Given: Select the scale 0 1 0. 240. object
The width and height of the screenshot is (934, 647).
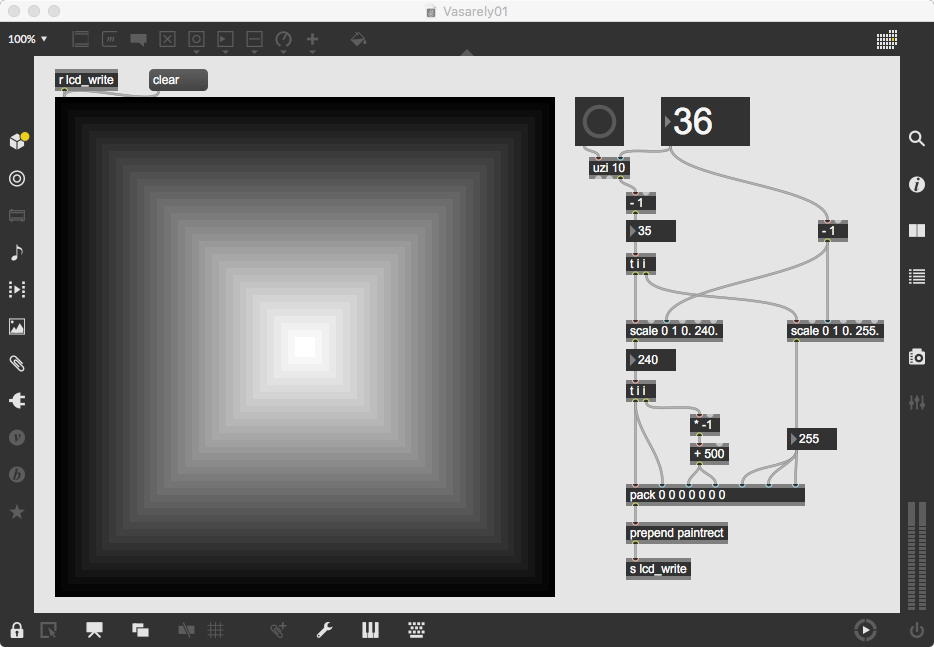Looking at the screenshot, I should pyautogui.click(x=674, y=331).
